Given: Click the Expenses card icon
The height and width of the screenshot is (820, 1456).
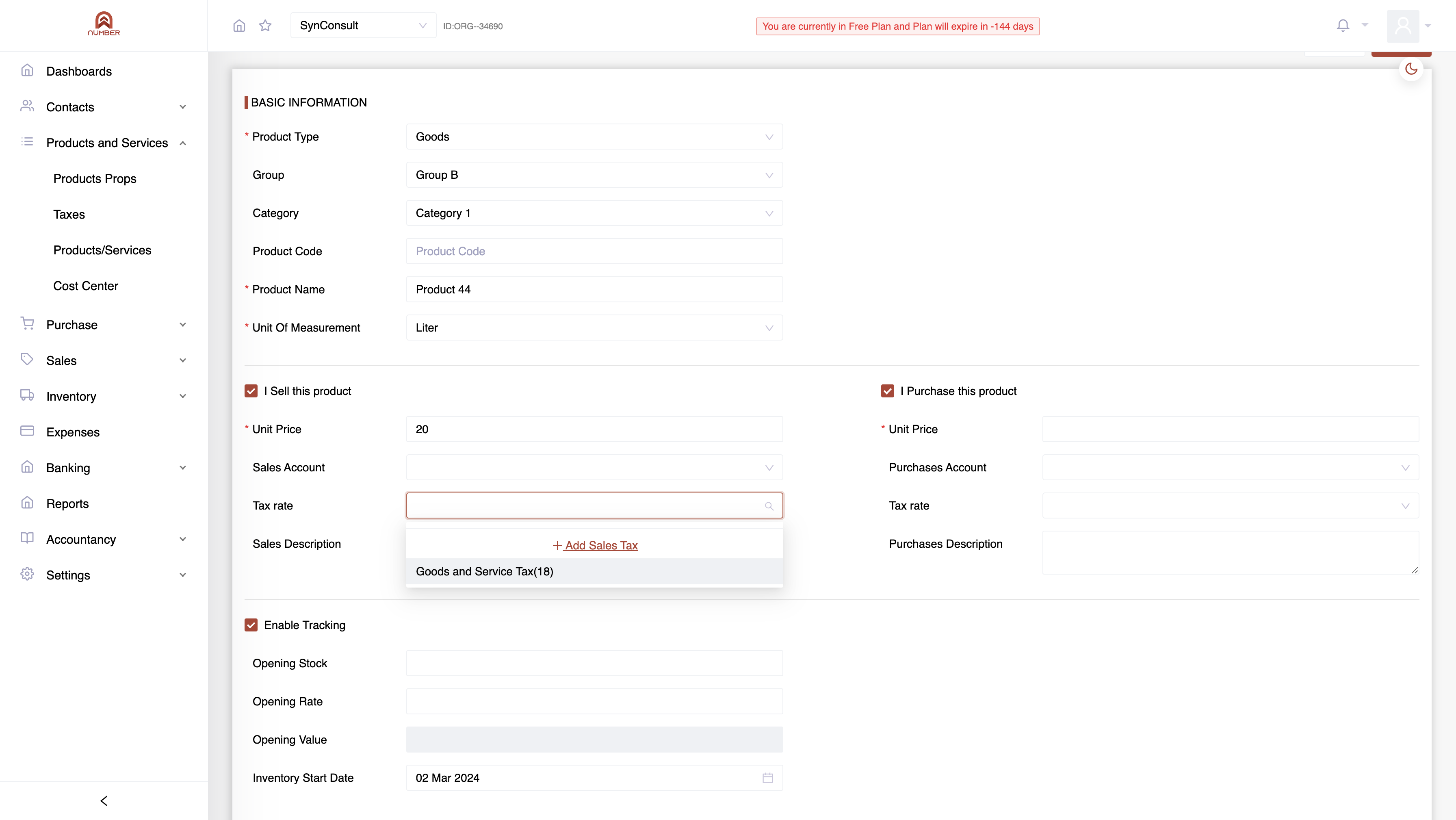Looking at the screenshot, I should [x=27, y=431].
